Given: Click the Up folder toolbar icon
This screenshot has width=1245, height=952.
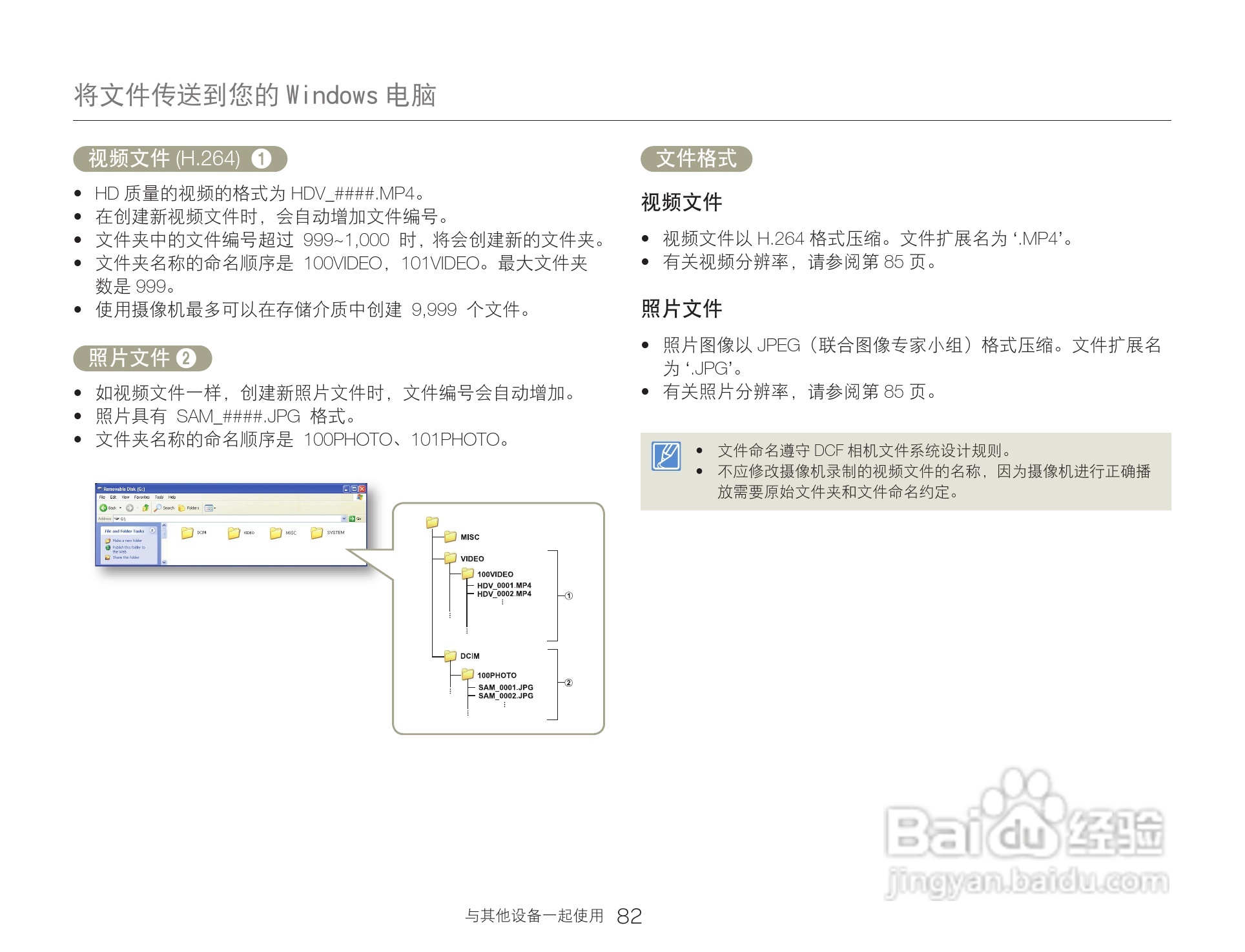Looking at the screenshot, I should coord(146,508).
